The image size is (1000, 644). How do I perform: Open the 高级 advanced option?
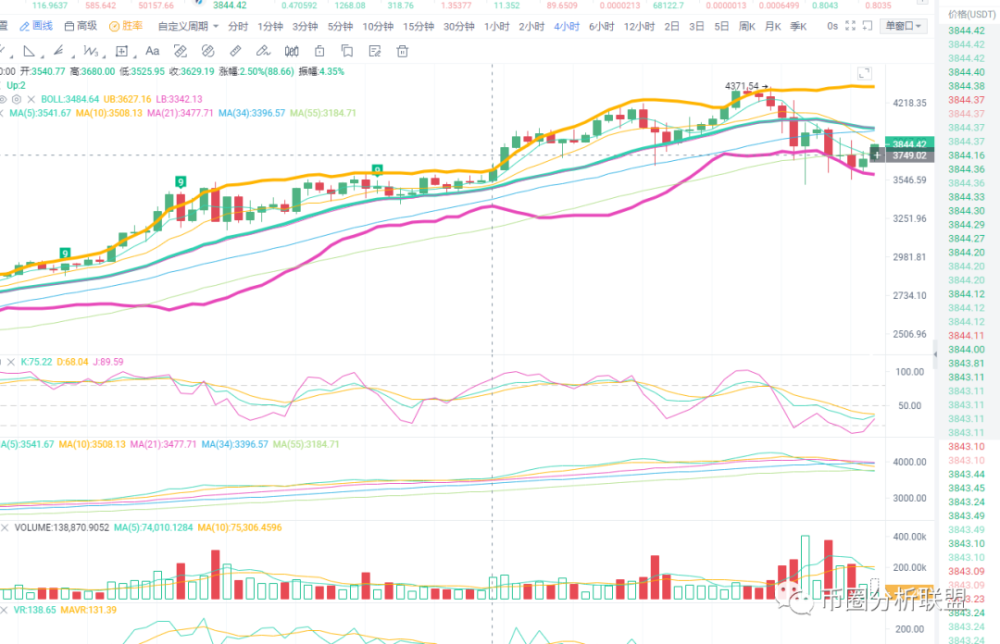pyautogui.click(x=80, y=26)
